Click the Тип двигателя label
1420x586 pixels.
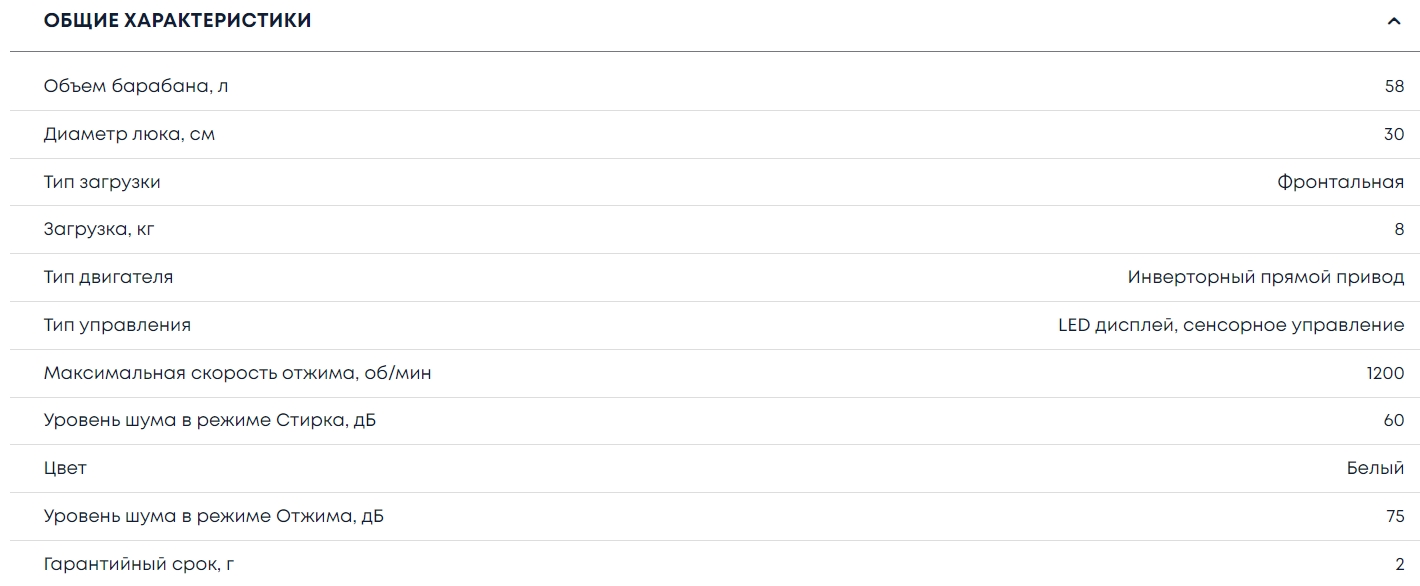pos(108,277)
